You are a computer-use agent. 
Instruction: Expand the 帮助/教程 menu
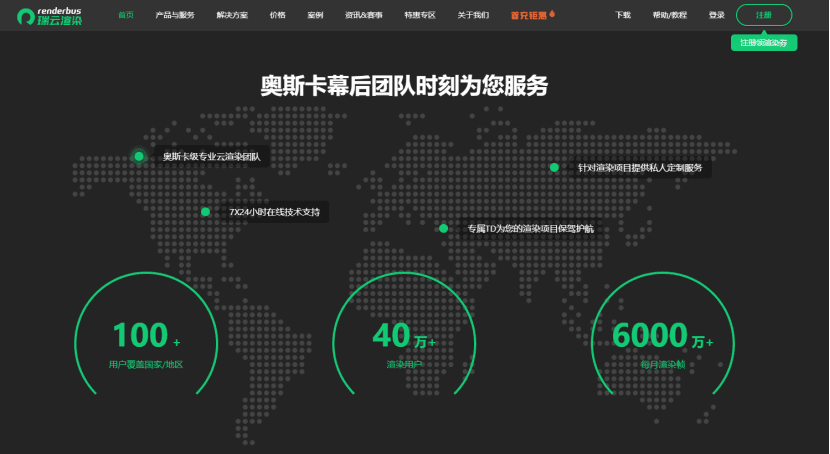tap(670, 16)
